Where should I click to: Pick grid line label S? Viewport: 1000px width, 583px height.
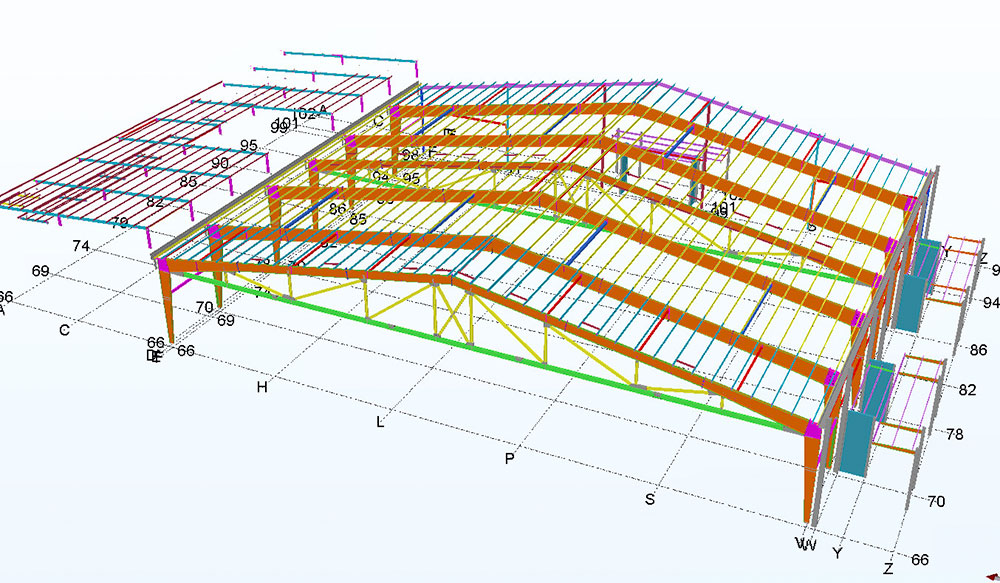click(x=650, y=499)
